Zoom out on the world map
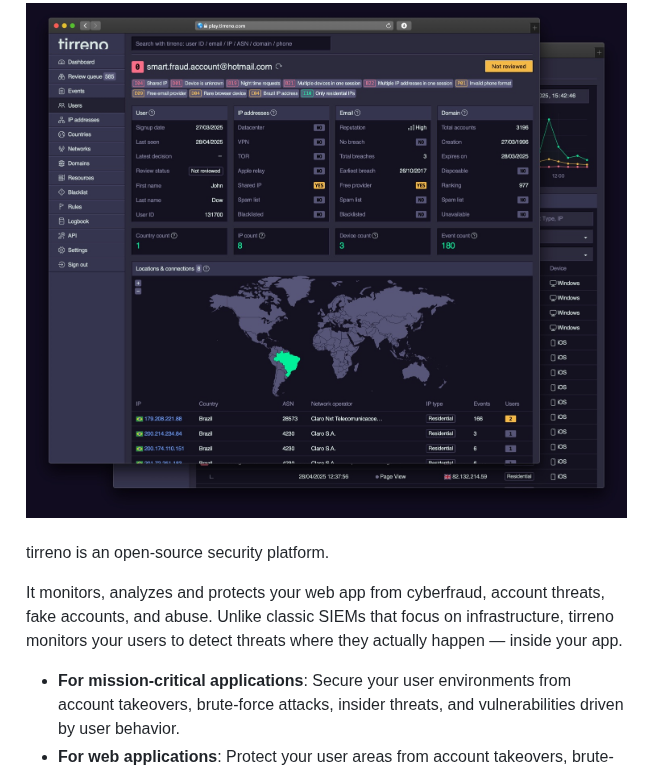 point(138,291)
